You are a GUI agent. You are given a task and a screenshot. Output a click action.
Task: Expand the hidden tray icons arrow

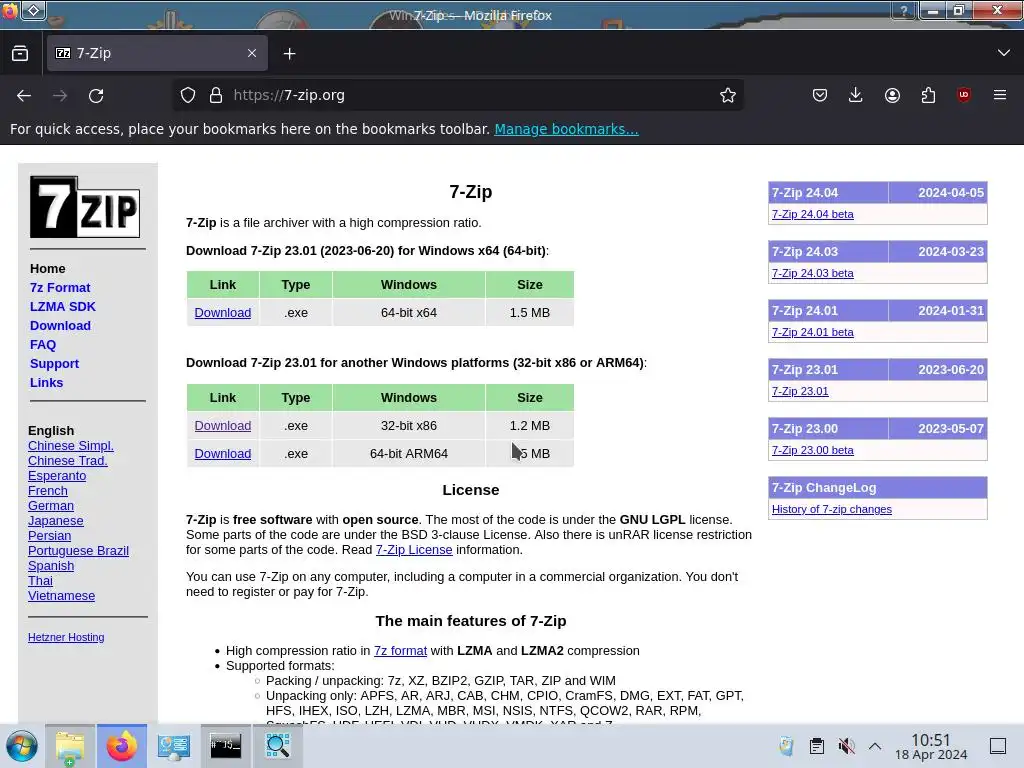pos(875,746)
